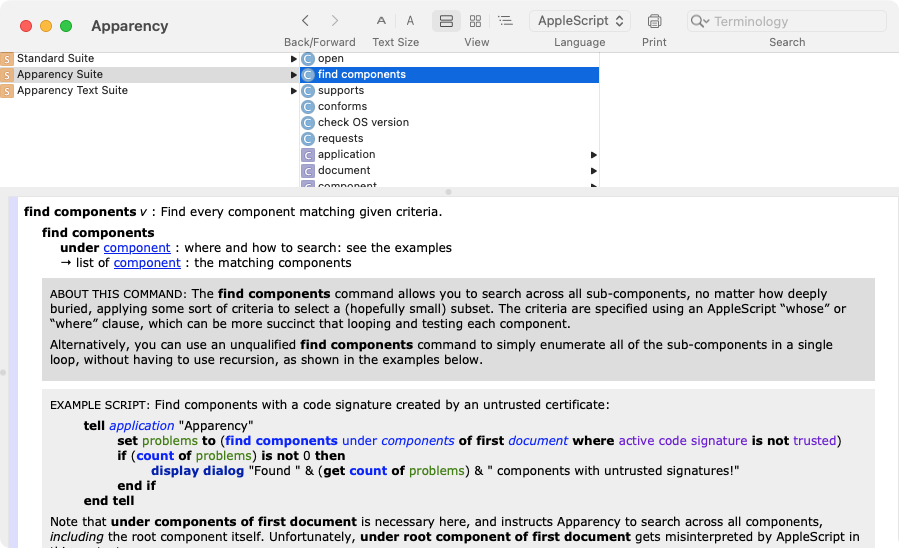Click the Standard Suite S icon
The height and width of the screenshot is (548, 899).
7,59
